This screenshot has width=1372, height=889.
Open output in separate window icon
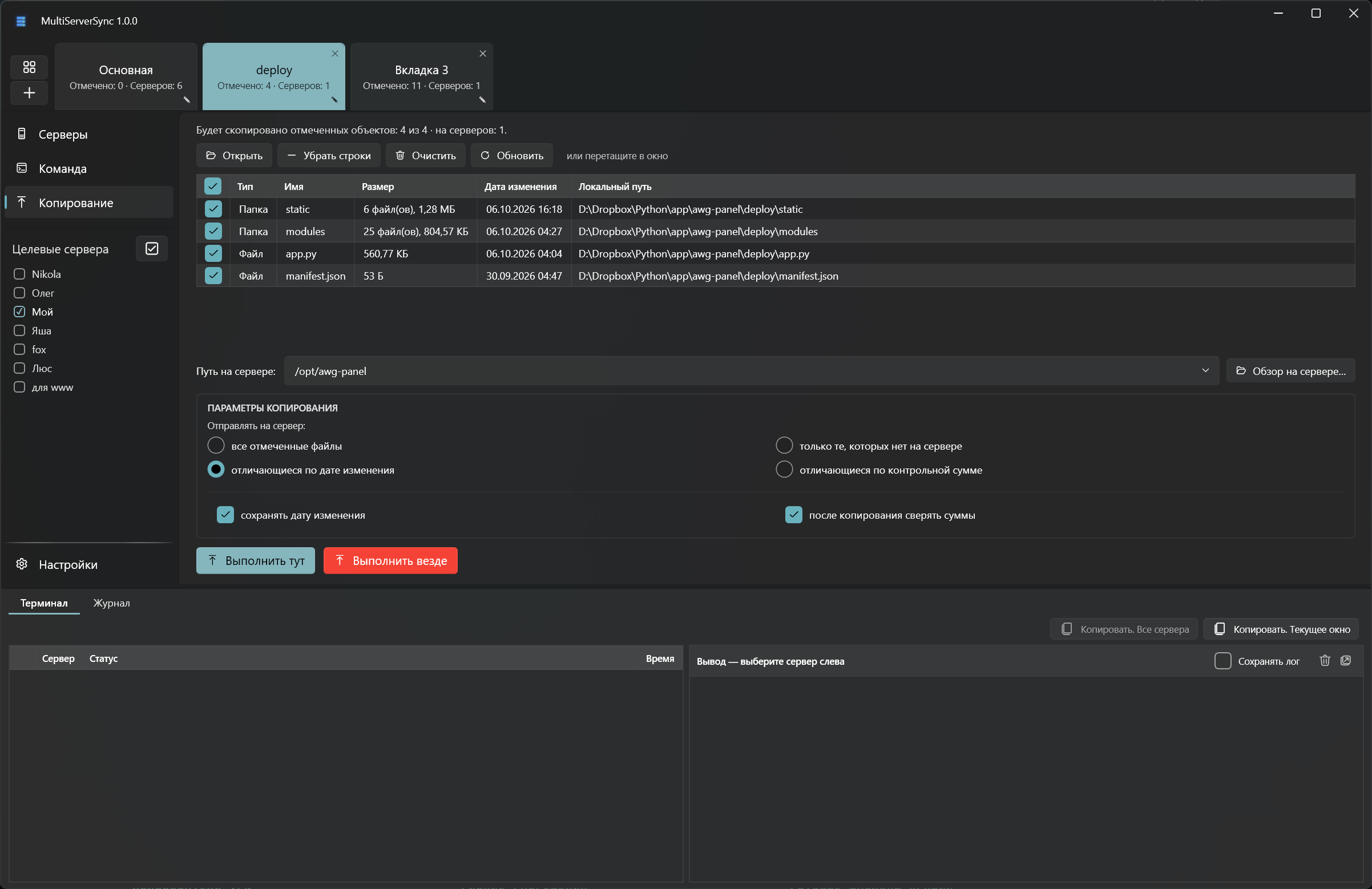tap(1346, 661)
